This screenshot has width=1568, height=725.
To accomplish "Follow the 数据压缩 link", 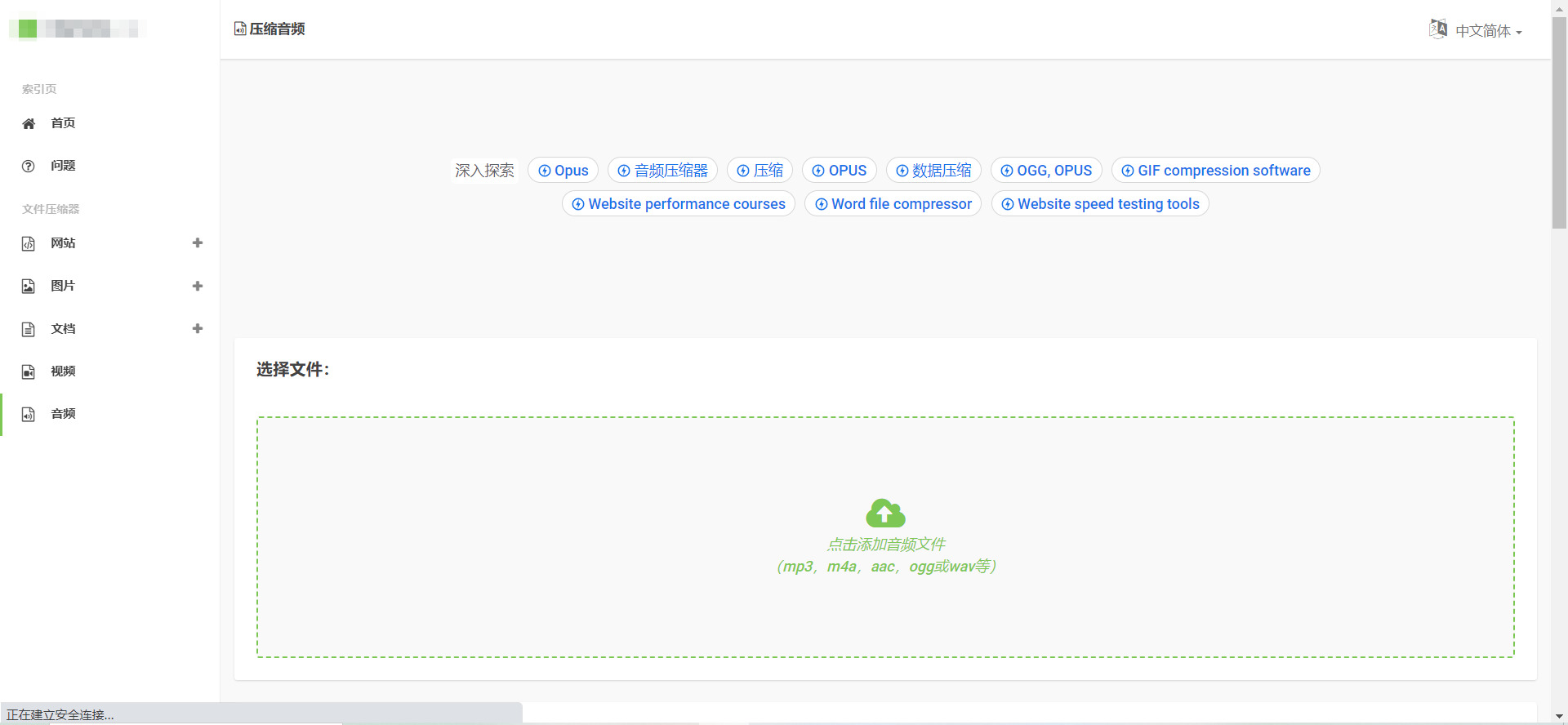I will [x=934, y=170].
